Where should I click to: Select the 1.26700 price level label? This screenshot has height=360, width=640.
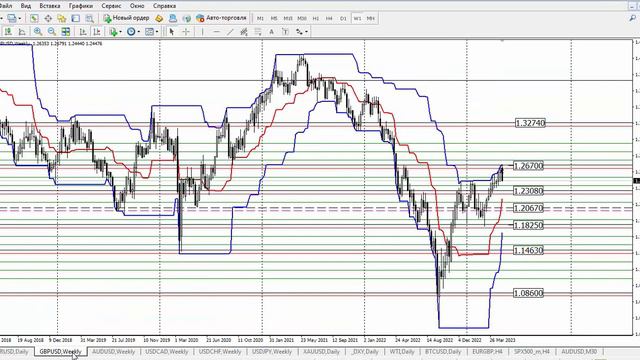tap(528, 166)
